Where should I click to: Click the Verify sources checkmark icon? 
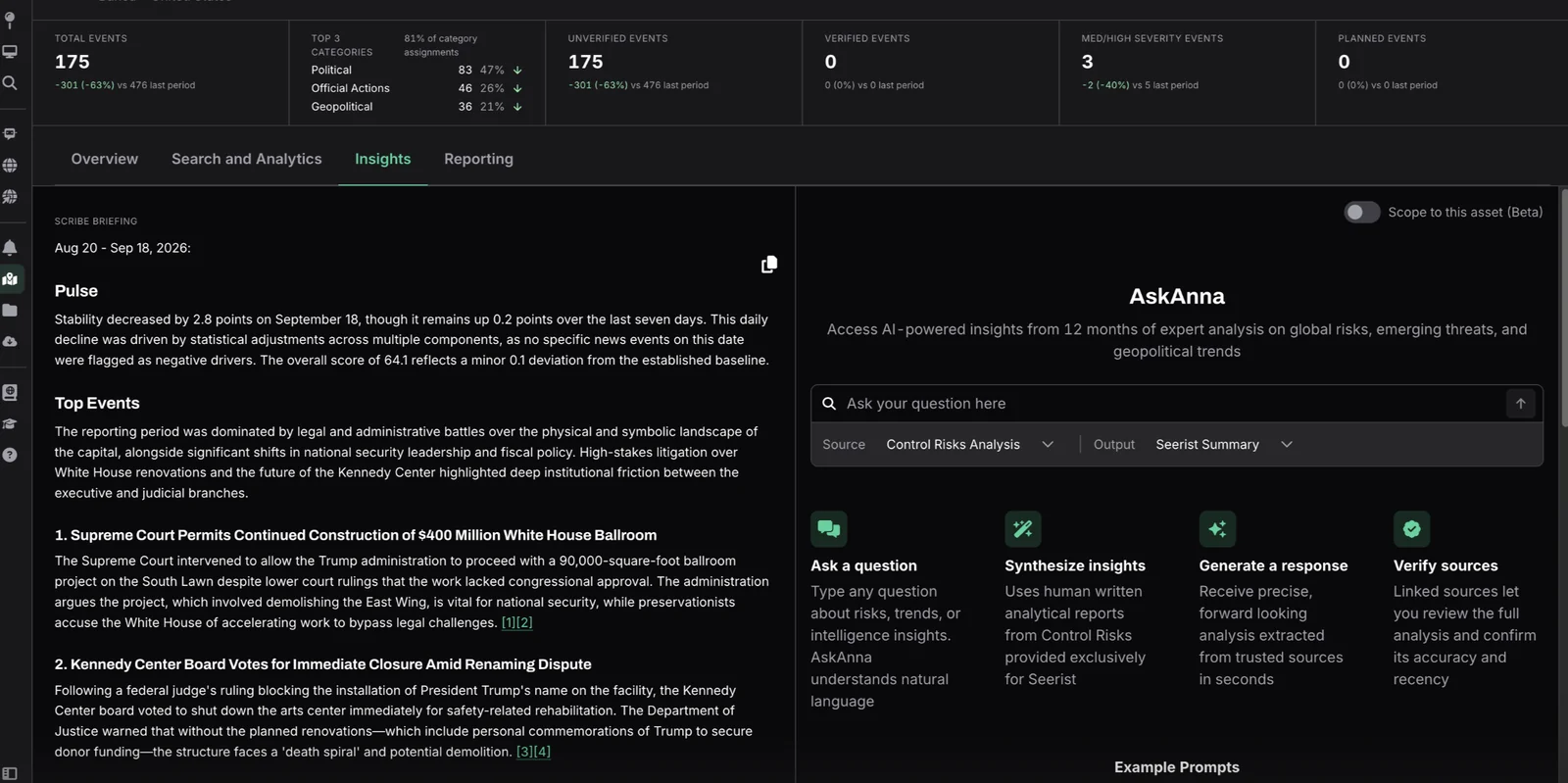1412,529
